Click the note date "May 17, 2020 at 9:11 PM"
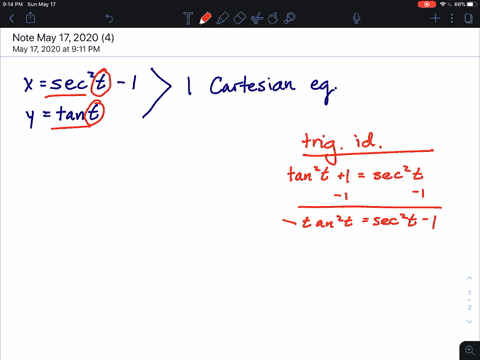The width and height of the screenshot is (480, 360). (x=56, y=49)
